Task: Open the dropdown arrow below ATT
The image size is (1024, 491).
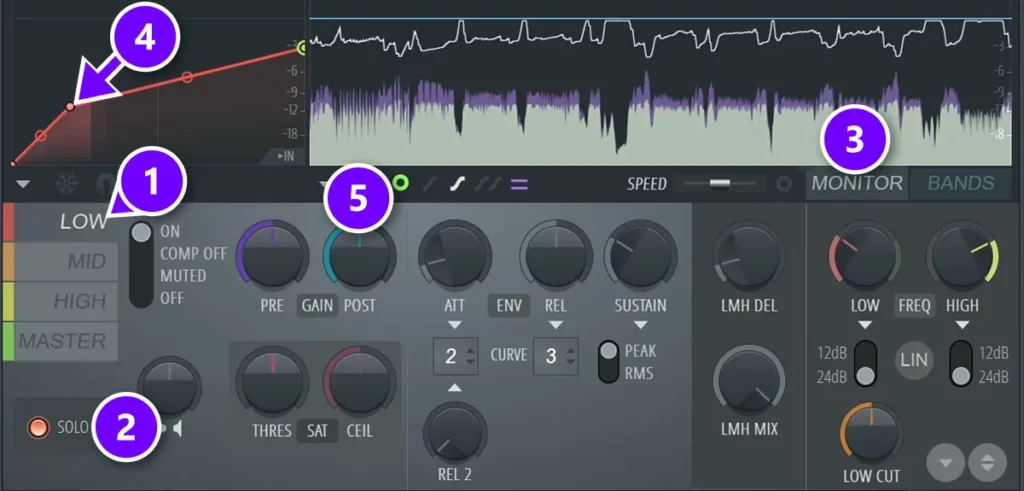Action: point(455,325)
